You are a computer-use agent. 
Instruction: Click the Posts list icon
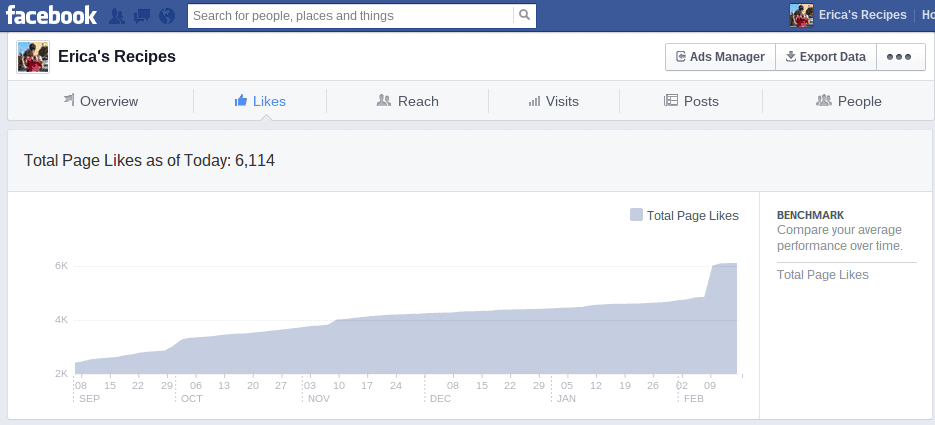pos(671,100)
